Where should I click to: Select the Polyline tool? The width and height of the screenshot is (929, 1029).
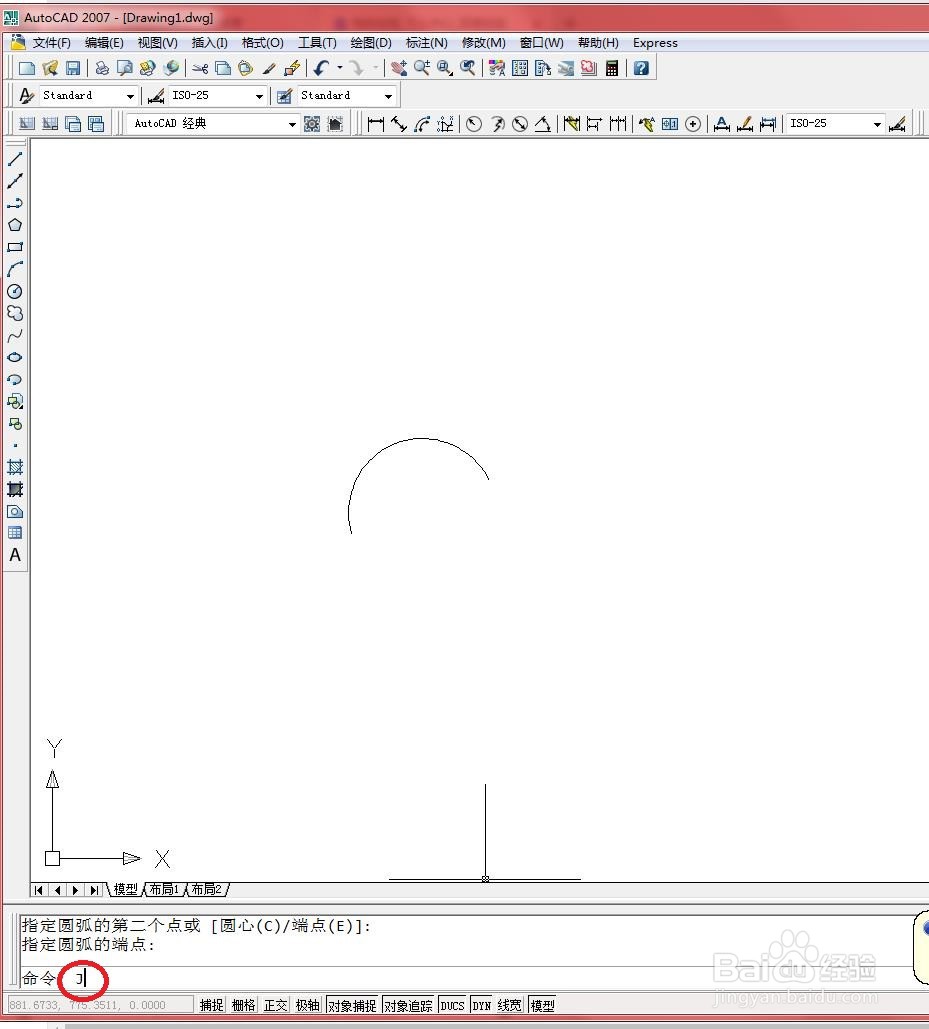15,203
